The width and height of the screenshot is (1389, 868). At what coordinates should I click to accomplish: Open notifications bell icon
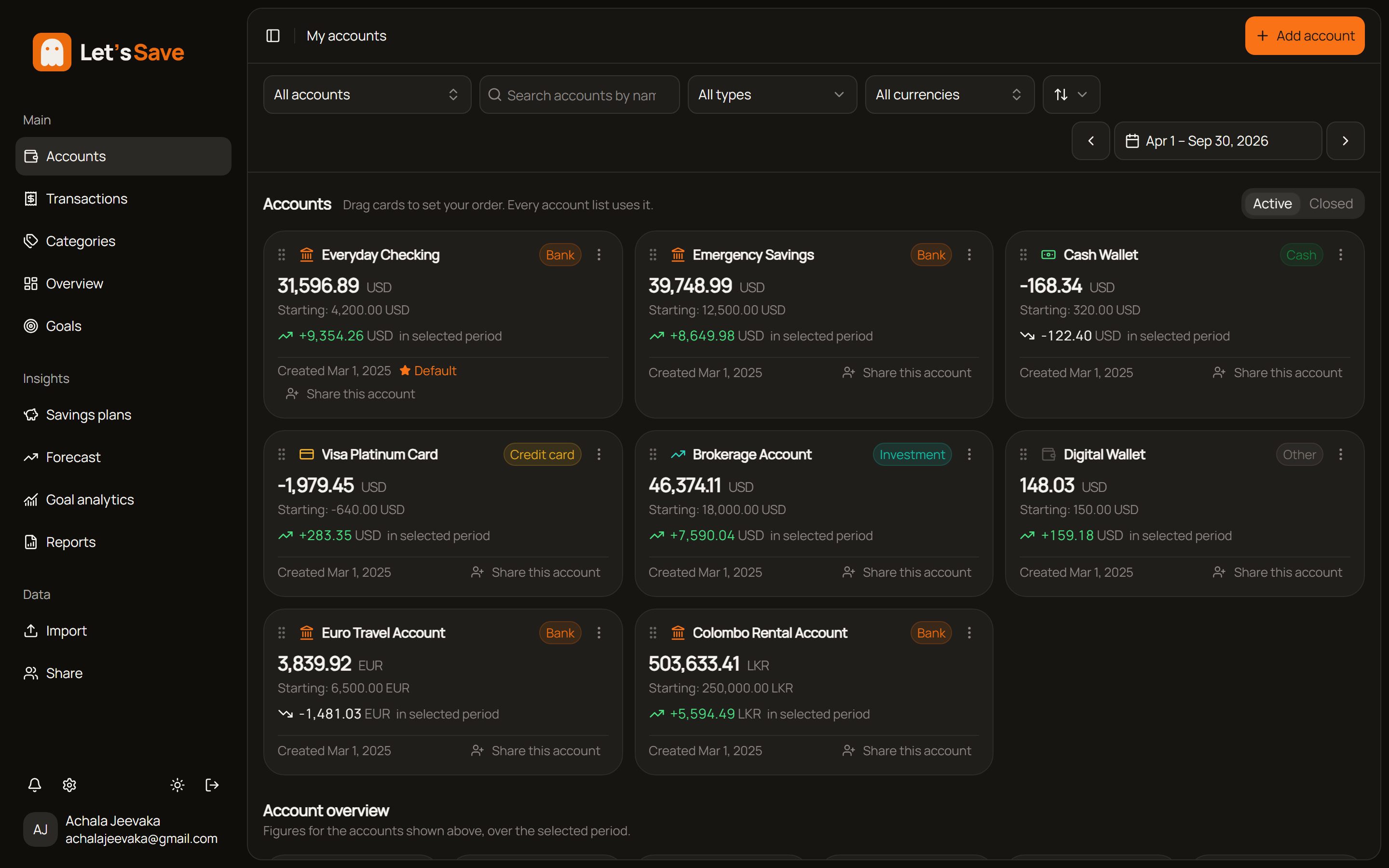(x=34, y=785)
